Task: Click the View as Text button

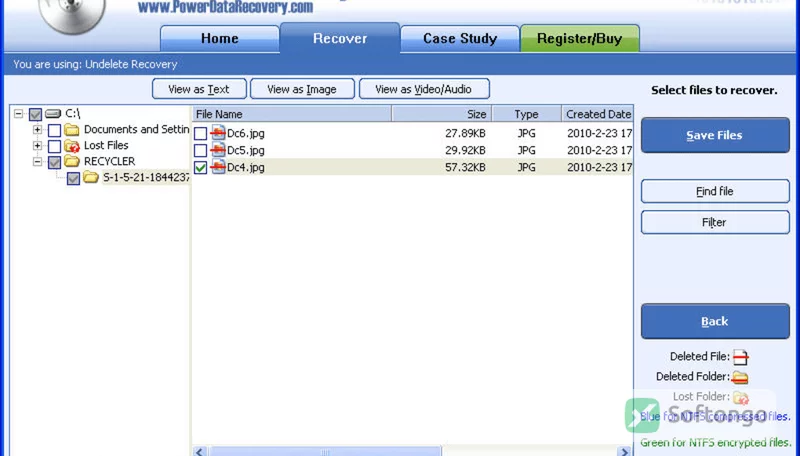Action: click(199, 89)
